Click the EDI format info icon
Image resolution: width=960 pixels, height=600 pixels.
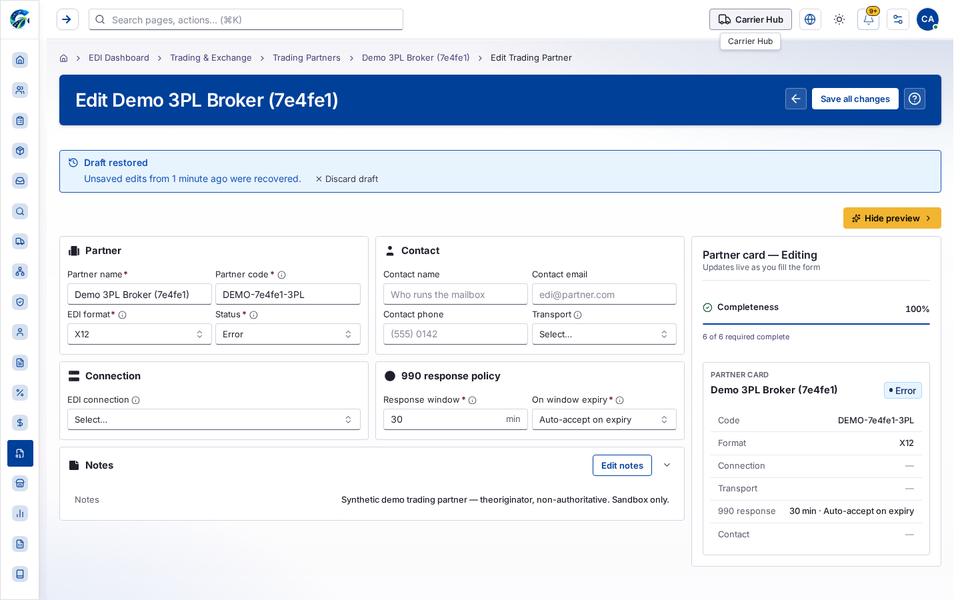tap(122, 315)
